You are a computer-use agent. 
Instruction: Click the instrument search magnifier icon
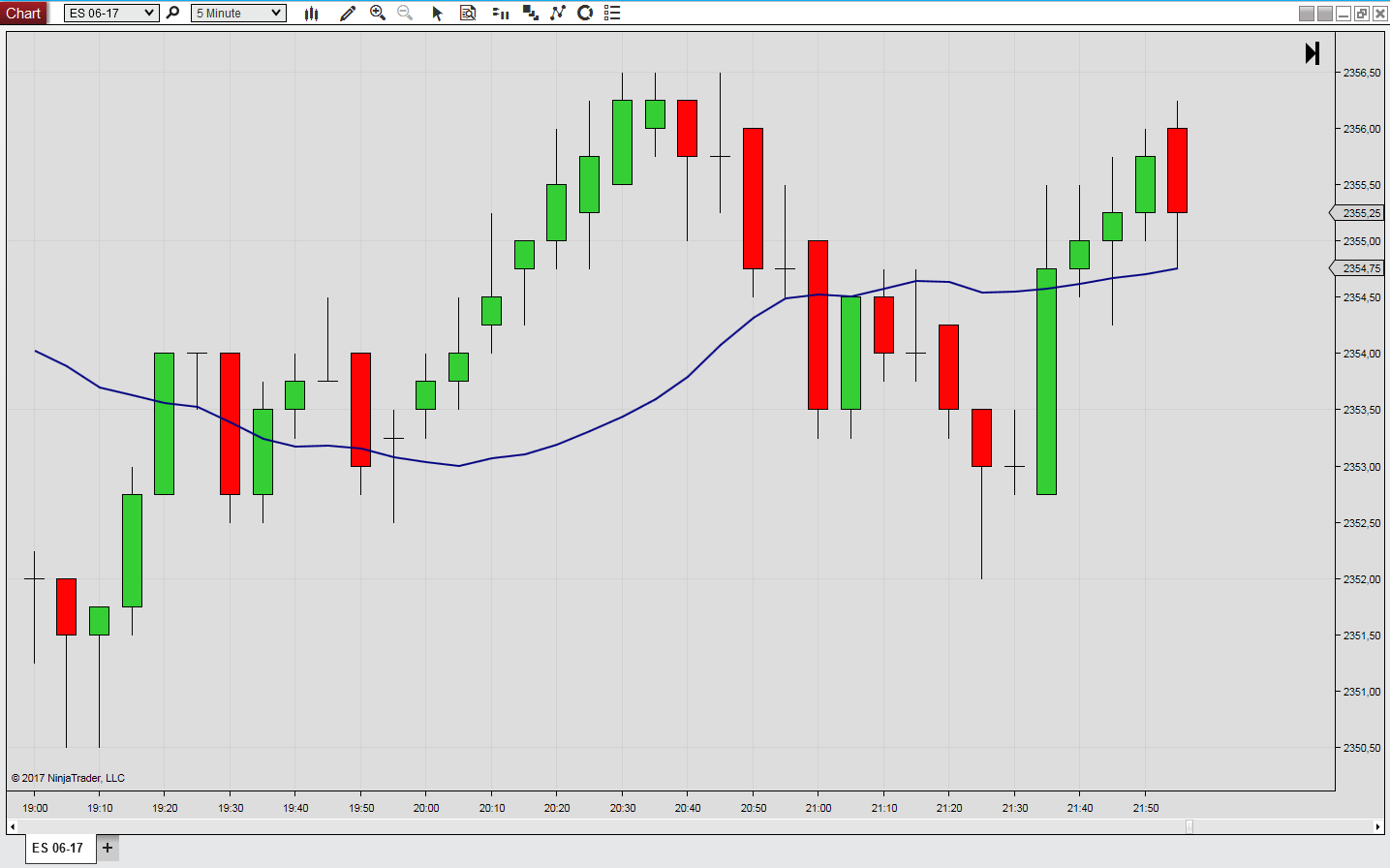(173, 13)
